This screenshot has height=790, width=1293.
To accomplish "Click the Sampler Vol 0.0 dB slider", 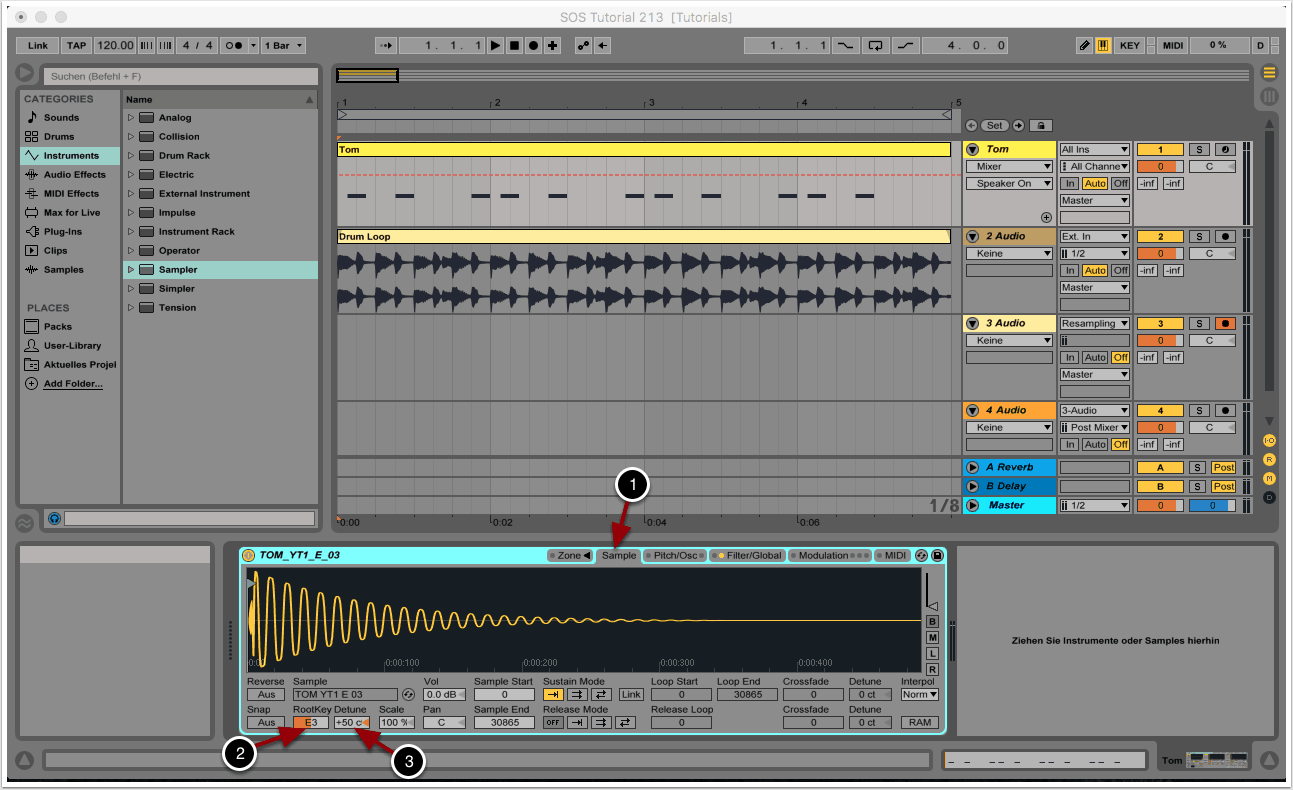I will pyautogui.click(x=444, y=695).
